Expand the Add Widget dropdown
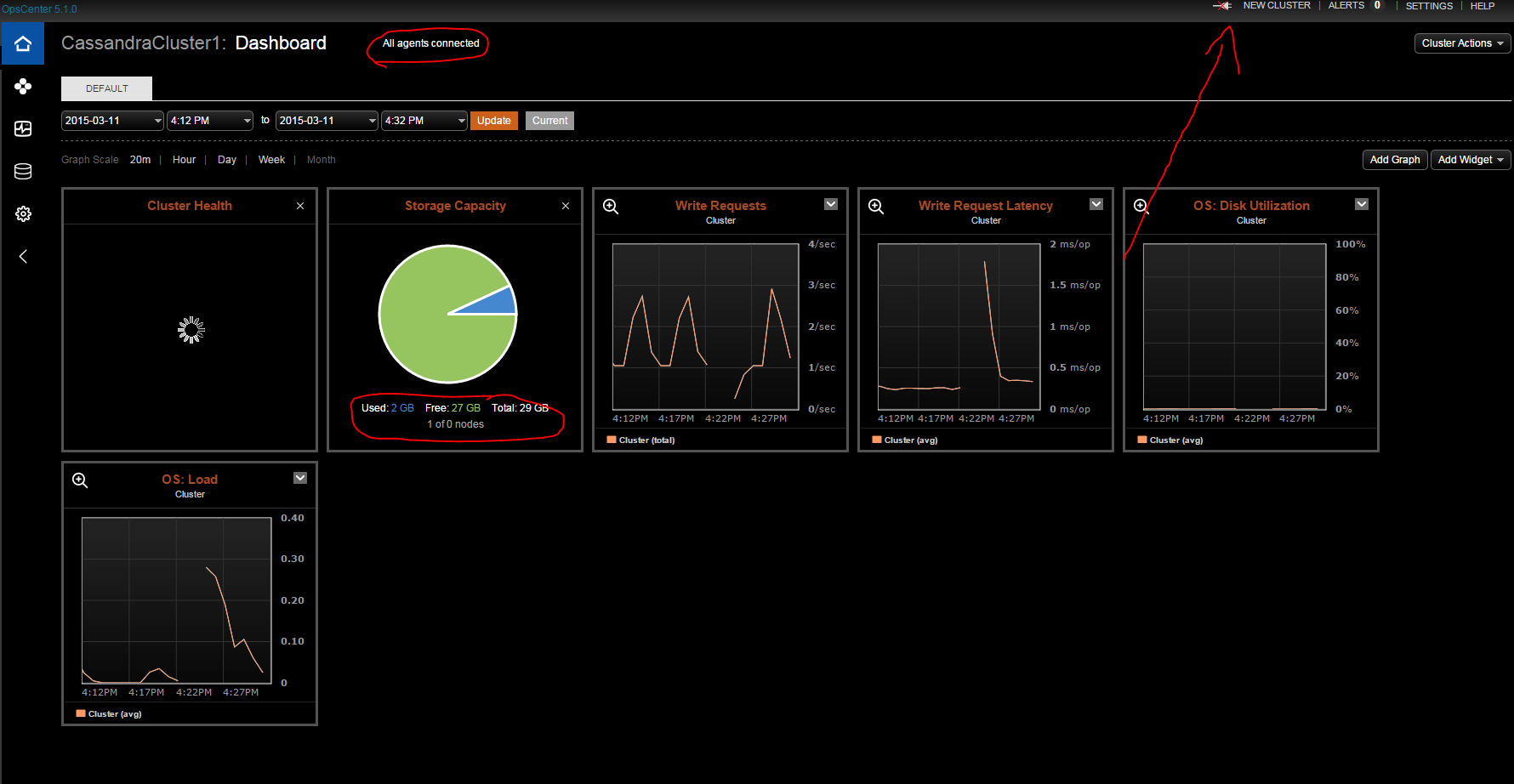The image size is (1514, 784). pyautogui.click(x=1471, y=160)
